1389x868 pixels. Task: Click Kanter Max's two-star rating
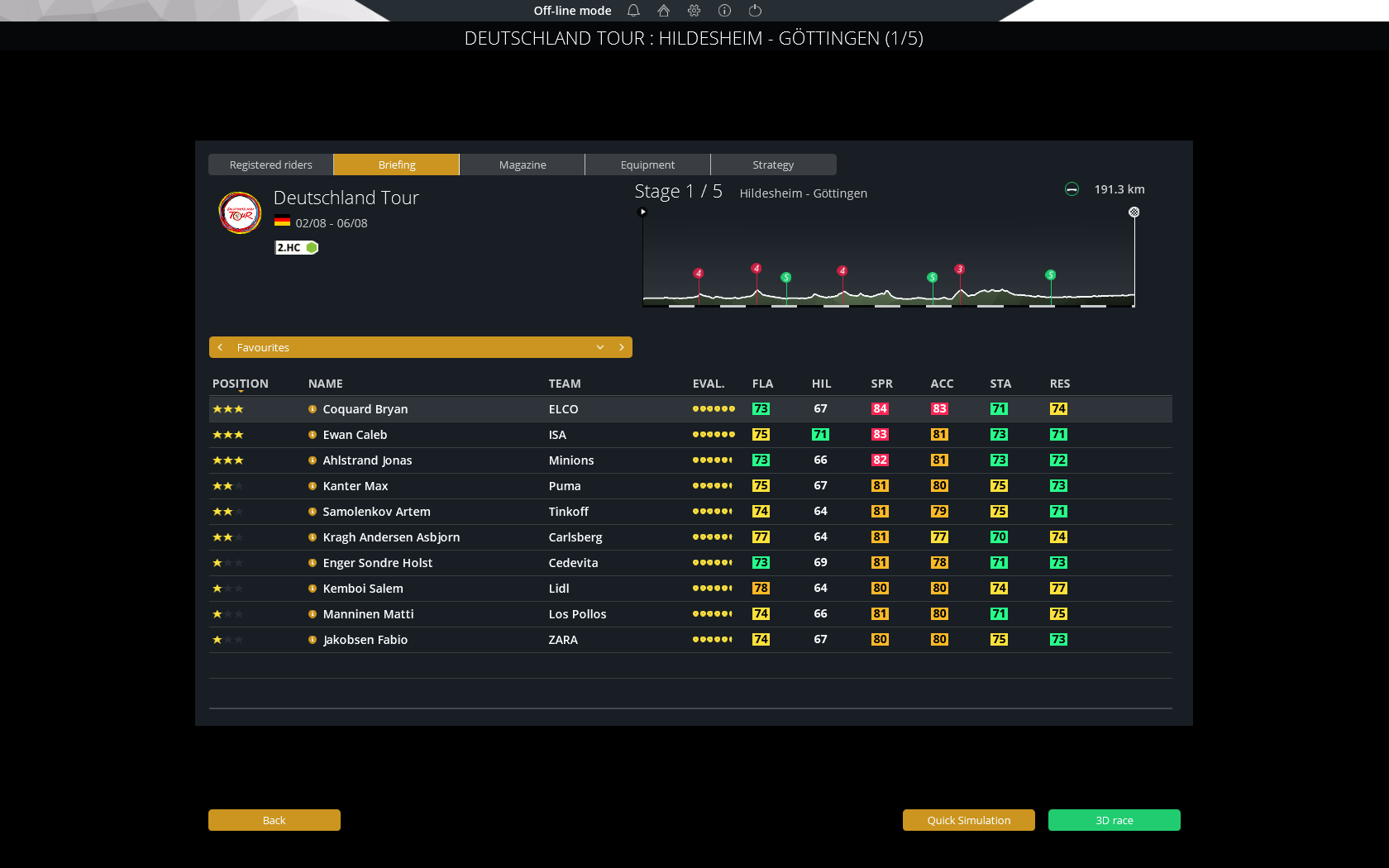[x=228, y=486]
